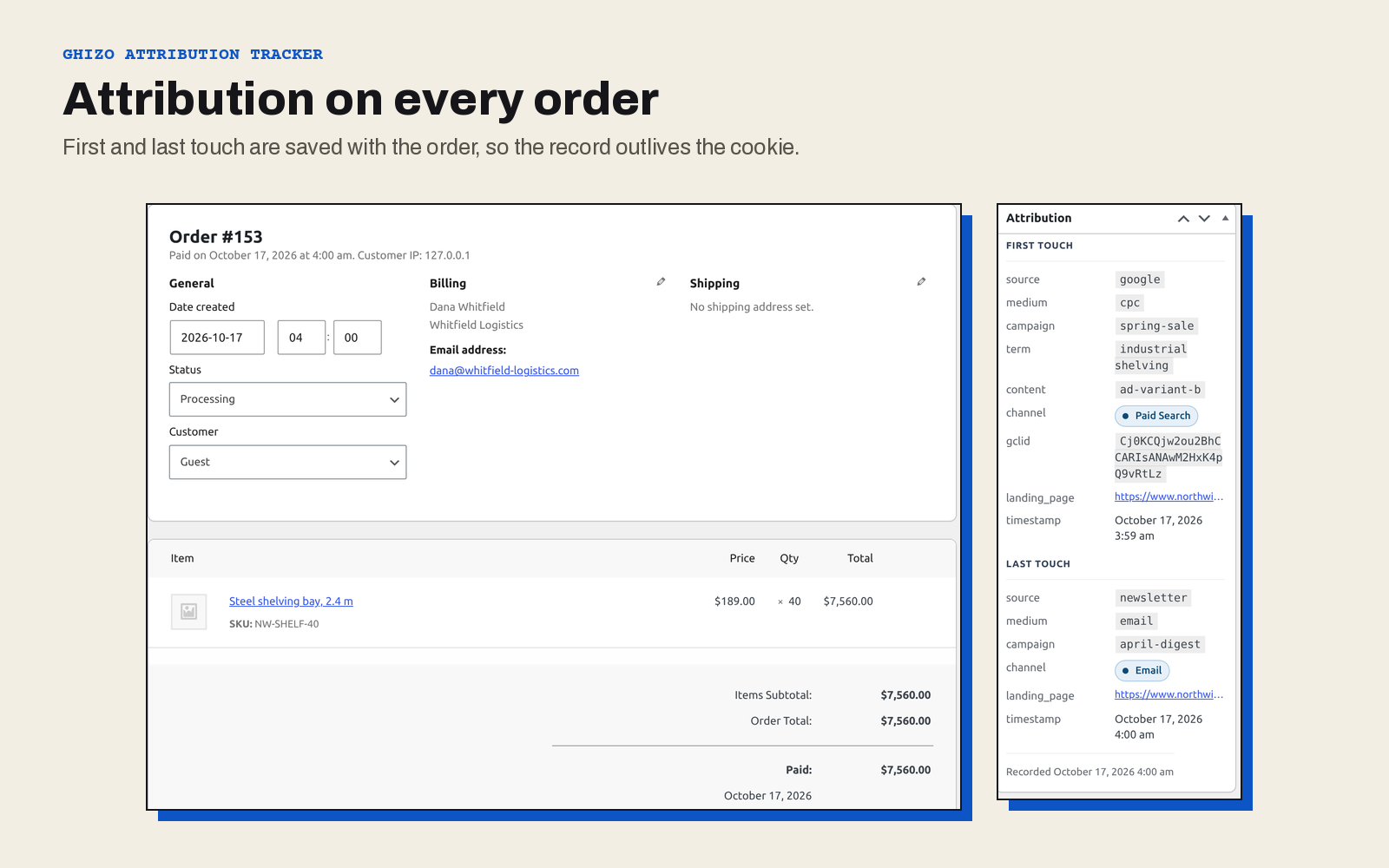
Task: Click 'Recorded October 17, 2026 4:00 am' text
Action: (x=1089, y=772)
